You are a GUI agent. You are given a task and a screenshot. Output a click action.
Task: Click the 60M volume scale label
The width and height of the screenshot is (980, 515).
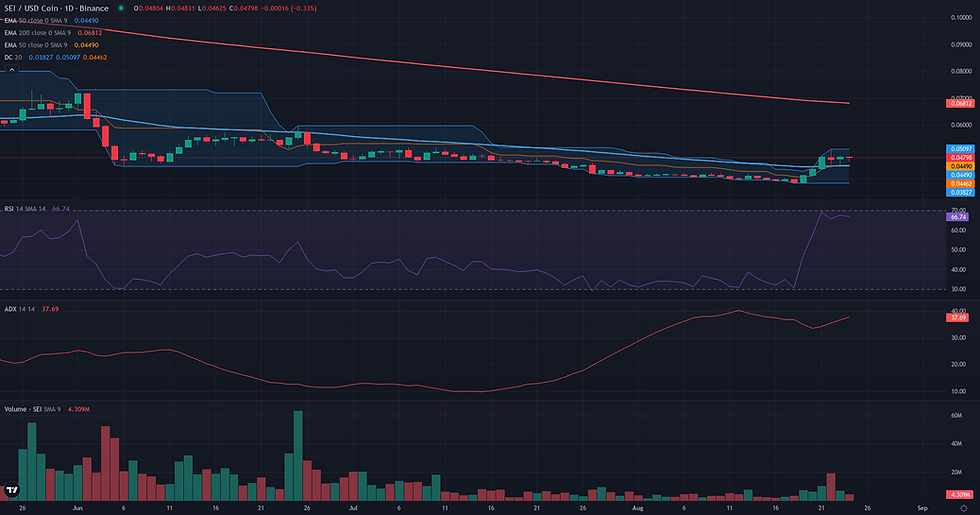tap(956, 416)
